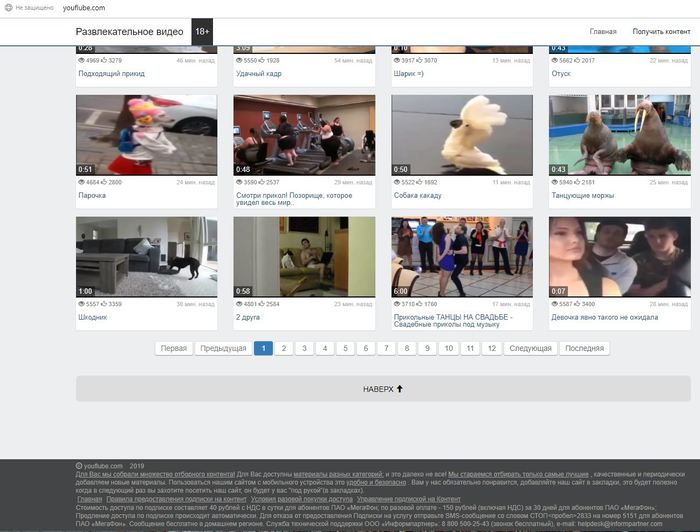The width and height of the screenshot is (700, 532).
Task: Click the not-secure warning icon in address bar
Action: (6, 7)
